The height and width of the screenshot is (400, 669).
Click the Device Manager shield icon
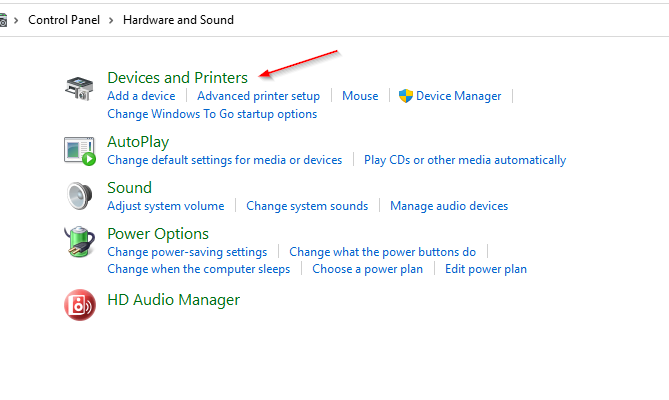pyautogui.click(x=405, y=96)
